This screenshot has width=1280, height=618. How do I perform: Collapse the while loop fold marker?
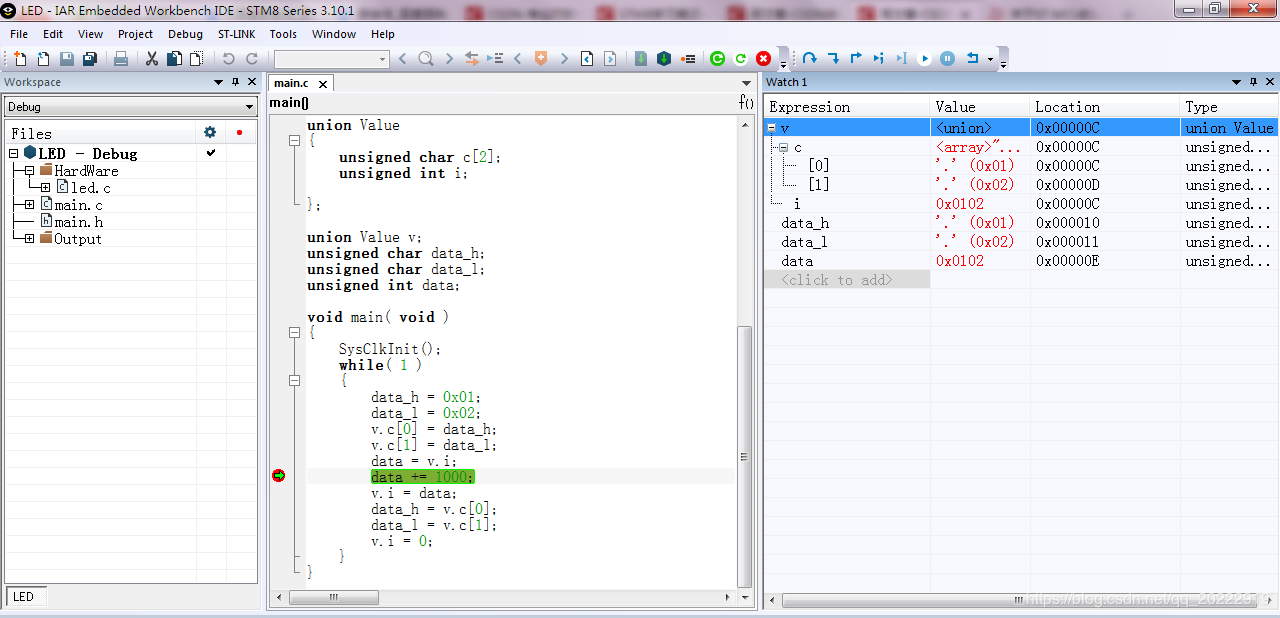click(294, 381)
